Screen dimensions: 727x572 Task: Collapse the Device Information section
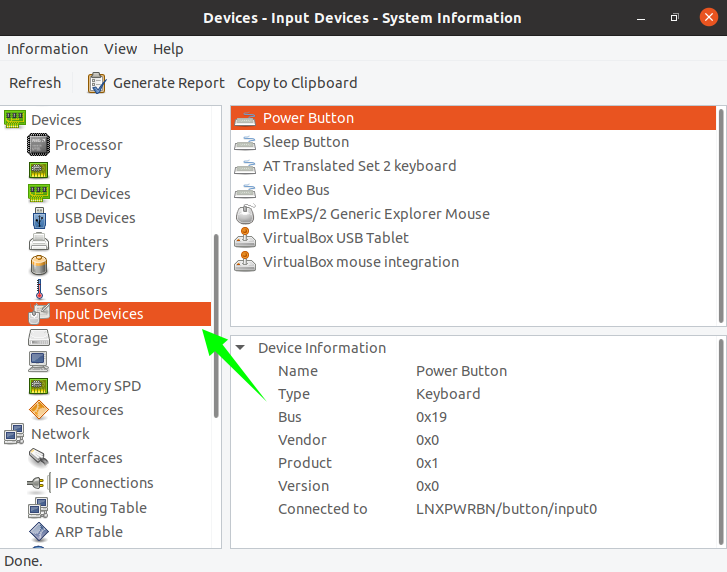click(x=240, y=348)
